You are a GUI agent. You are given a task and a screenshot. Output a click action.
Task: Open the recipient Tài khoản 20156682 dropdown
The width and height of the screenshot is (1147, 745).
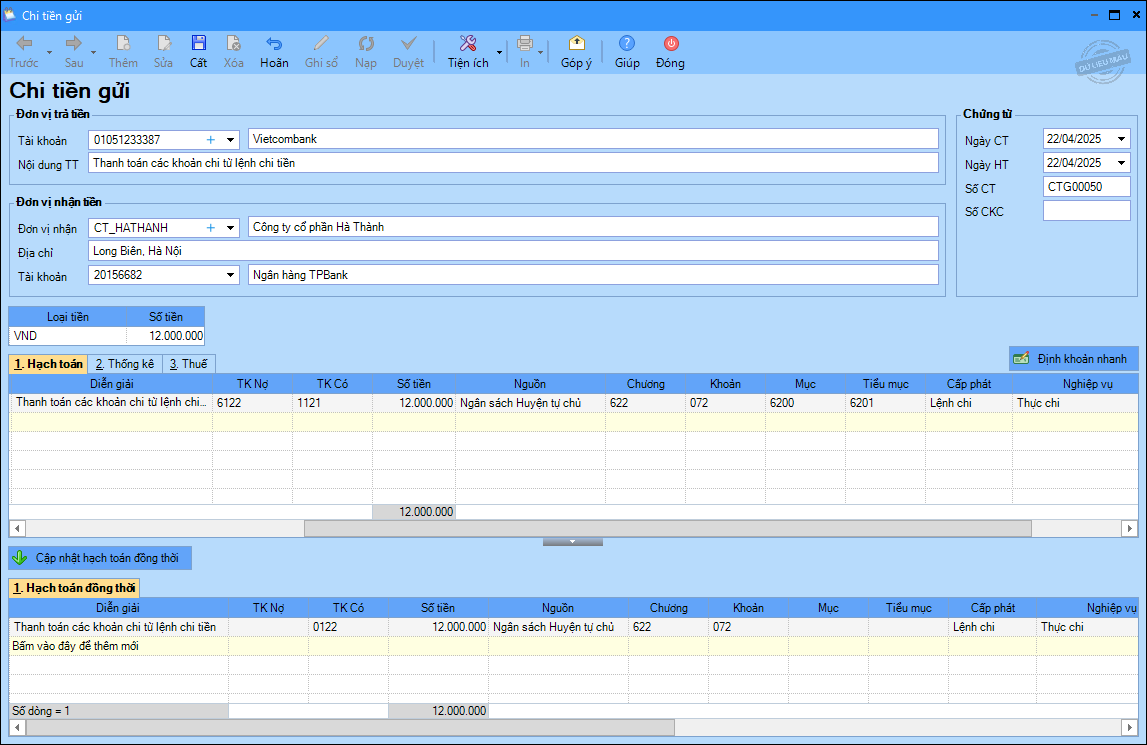coord(230,275)
